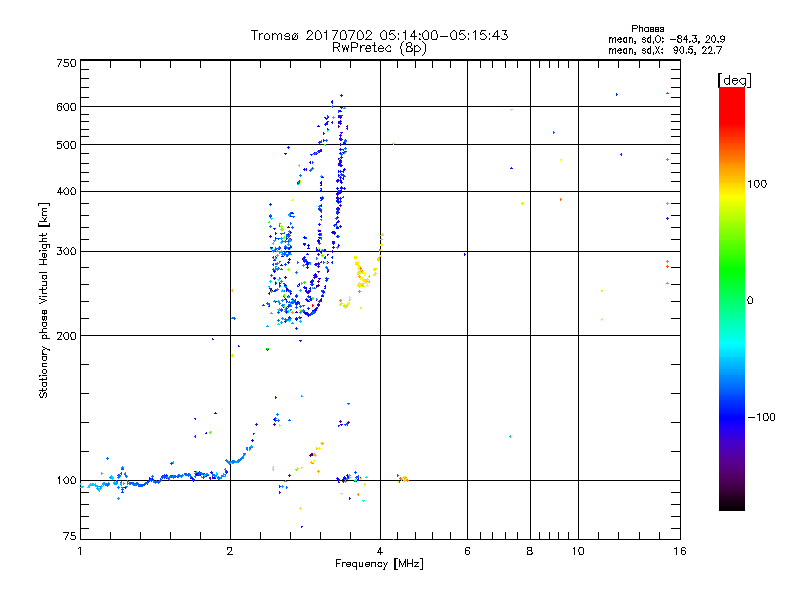This screenshot has height=600, width=800.
Task: Click the height axis tick "500"
Action: click(66, 145)
